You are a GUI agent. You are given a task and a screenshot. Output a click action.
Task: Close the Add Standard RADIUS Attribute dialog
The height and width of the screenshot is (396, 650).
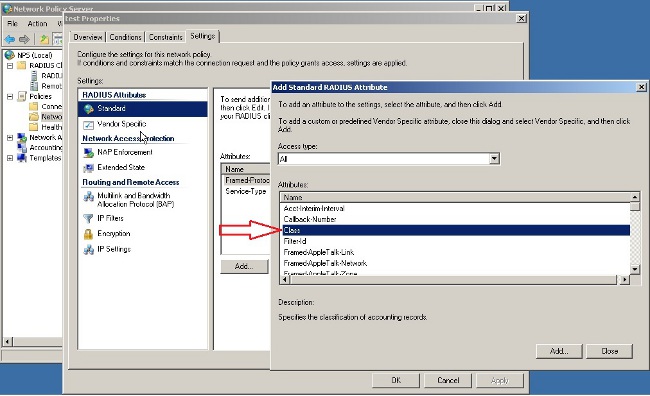641,87
